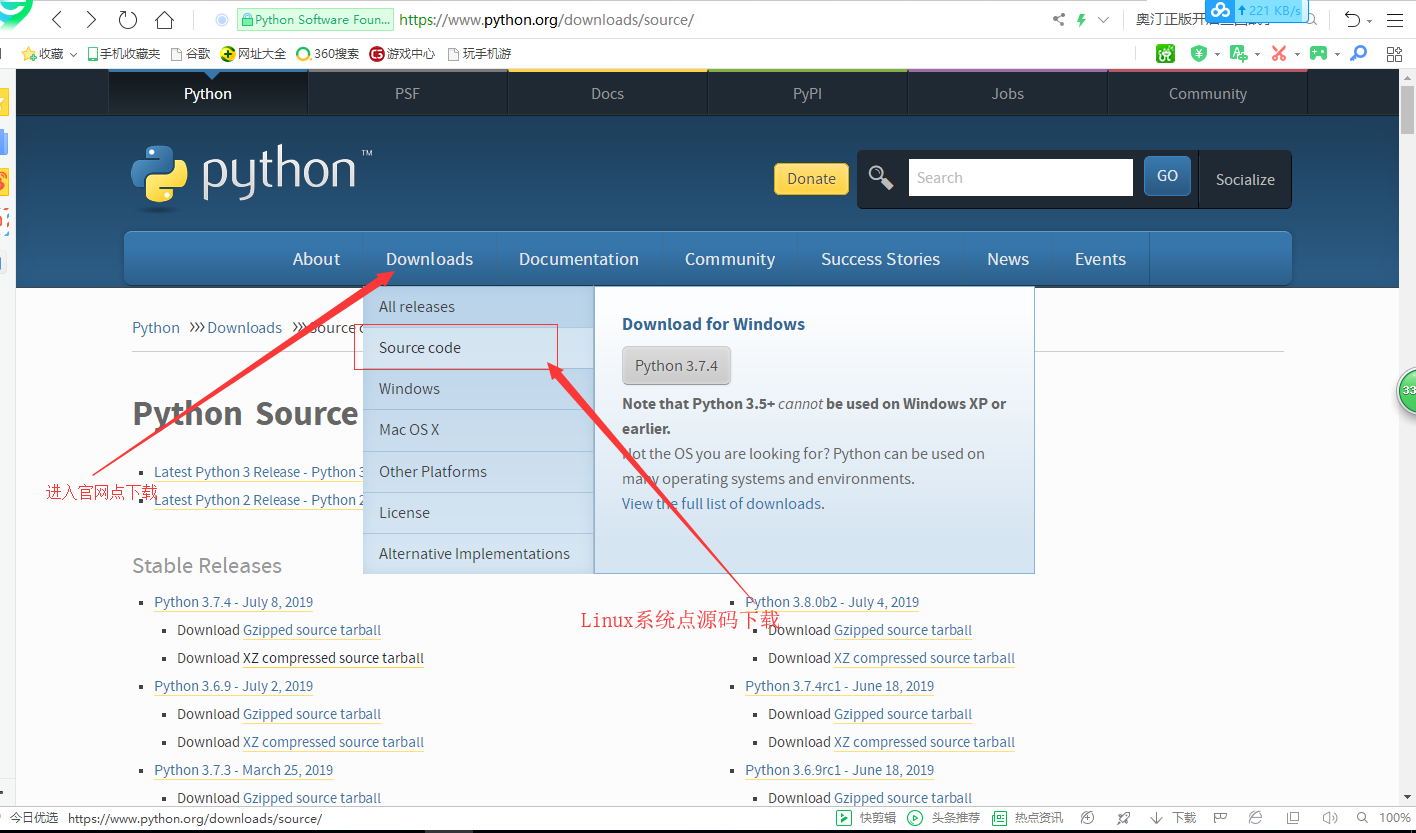1416x833 pixels.
Task: Click the scissors screenshot icon in toolbar
Action: pyautogui.click(x=1279, y=53)
